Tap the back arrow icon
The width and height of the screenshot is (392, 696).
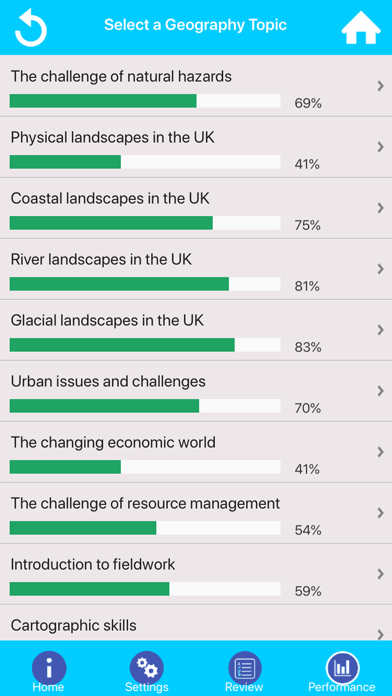pos(31,28)
